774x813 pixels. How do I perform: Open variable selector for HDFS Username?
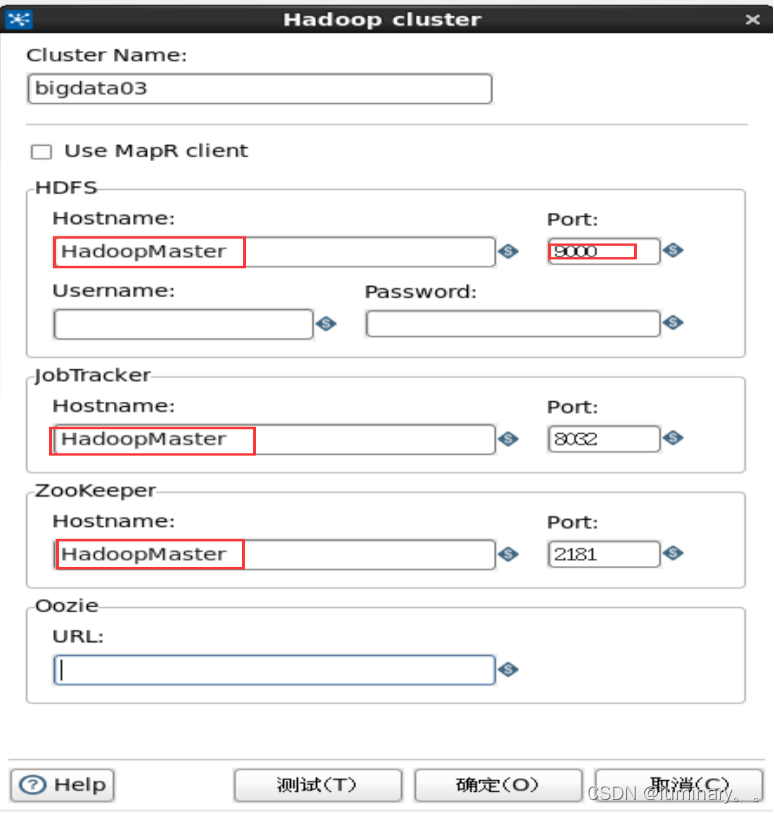[x=326, y=323]
